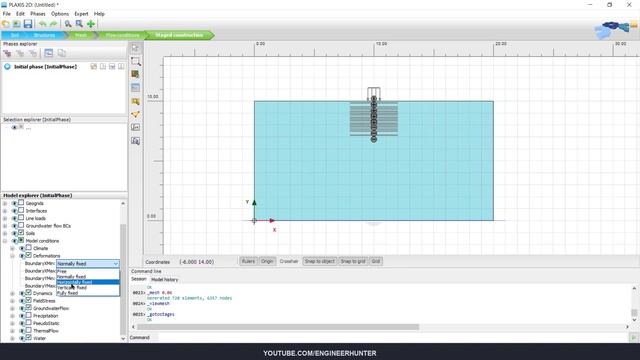Screen dimensions: 640x360
Task: Save project with the floppy disk icon
Action: coord(28,24)
